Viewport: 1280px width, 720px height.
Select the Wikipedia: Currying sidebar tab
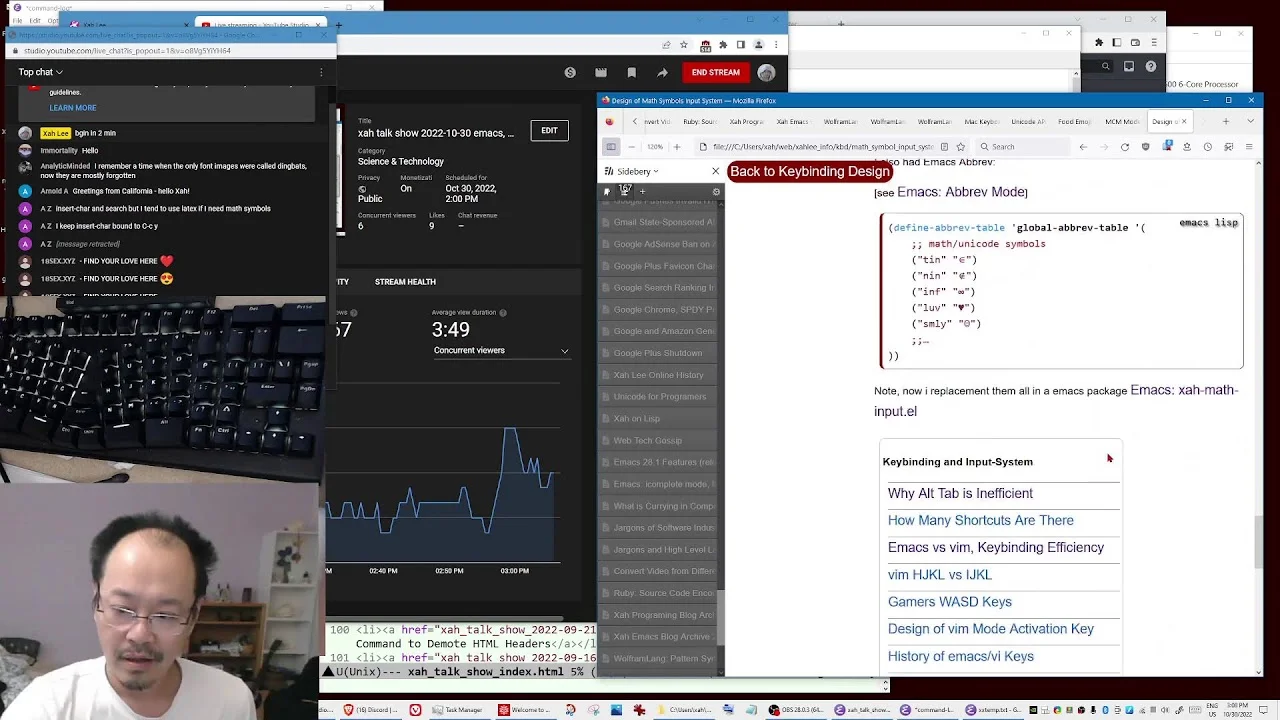point(660,506)
